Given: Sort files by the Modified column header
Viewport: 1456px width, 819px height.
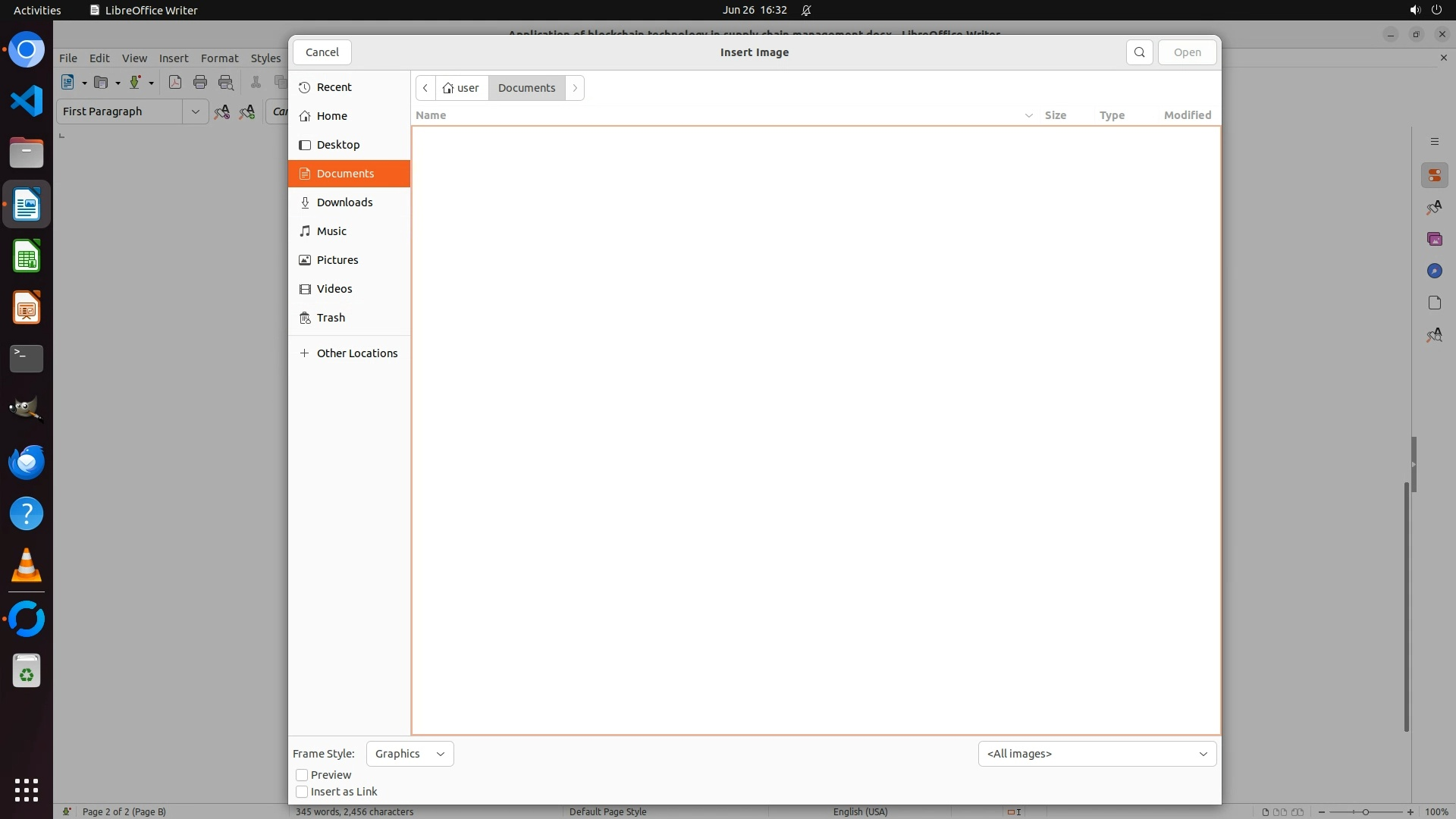Looking at the screenshot, I should (1187, 115).
